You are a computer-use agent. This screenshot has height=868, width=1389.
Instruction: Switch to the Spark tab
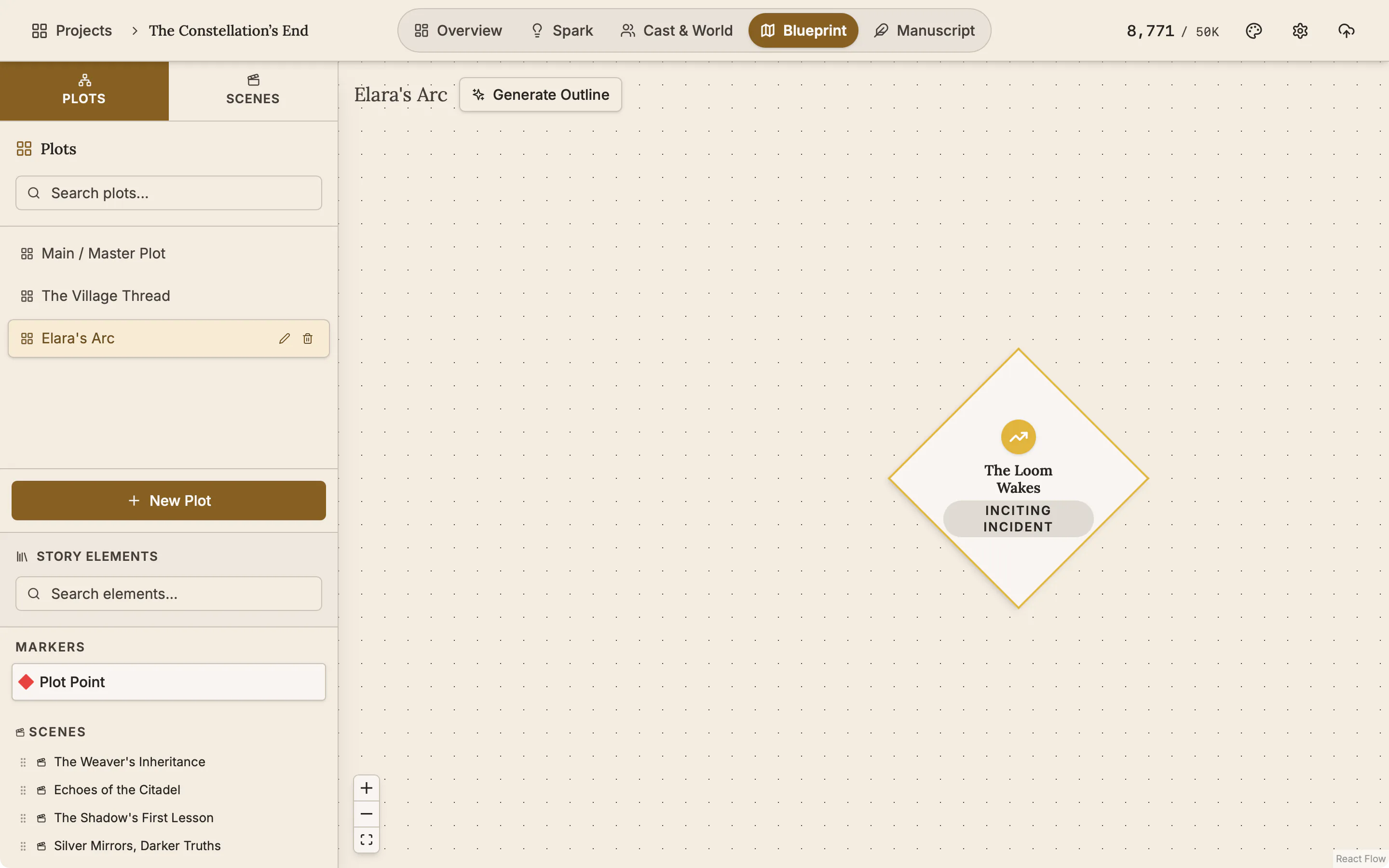click(x=561, y=30)
